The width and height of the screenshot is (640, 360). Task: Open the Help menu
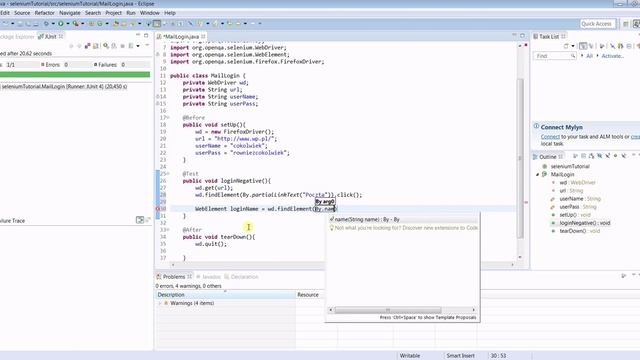[170, 13]
